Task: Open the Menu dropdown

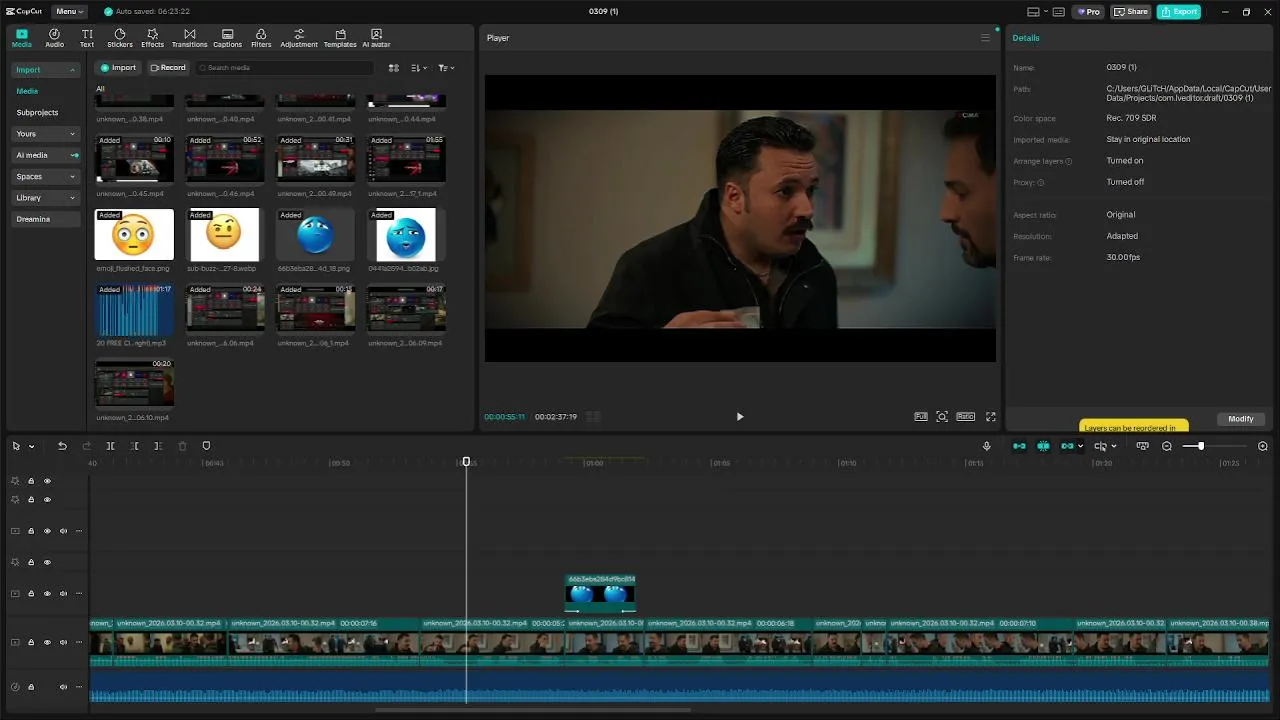Action: [70, 12]
